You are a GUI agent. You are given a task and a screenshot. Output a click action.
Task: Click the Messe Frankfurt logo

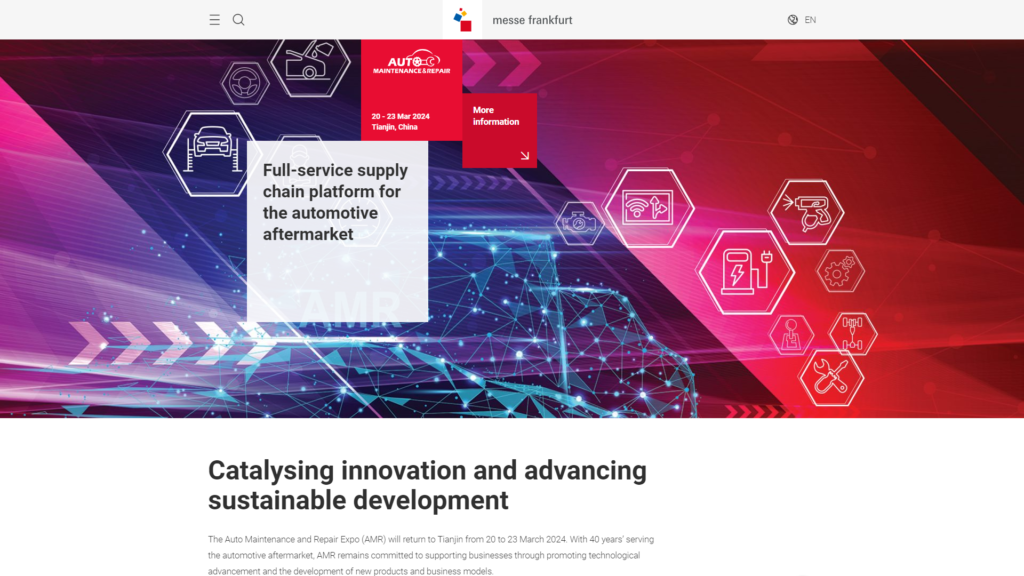point(462,20)
